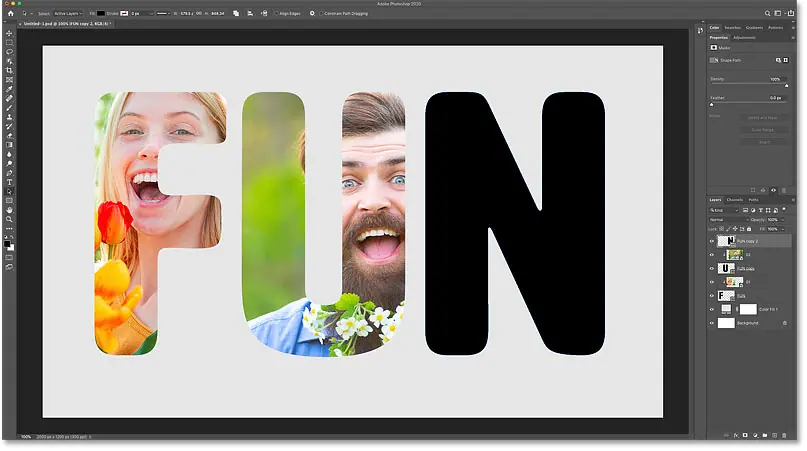Click the Color Fill 1 mask thumbnail
The width and height of the screenshot is (807, 451).
[748, 309]
